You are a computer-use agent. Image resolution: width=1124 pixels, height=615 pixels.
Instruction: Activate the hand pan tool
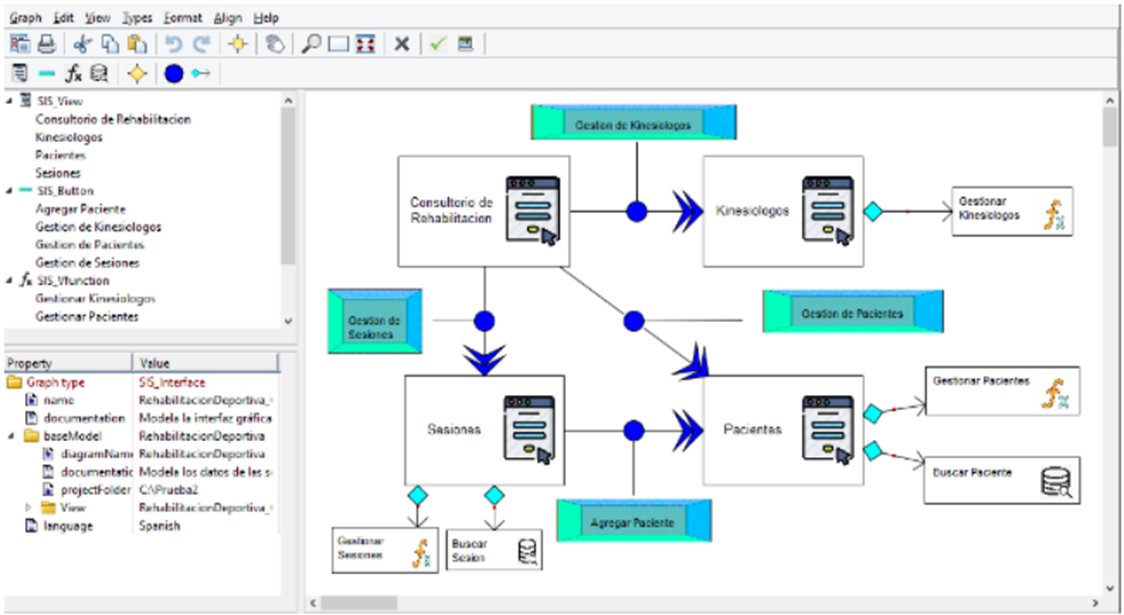pyautogui.click(x=275, y=44)
